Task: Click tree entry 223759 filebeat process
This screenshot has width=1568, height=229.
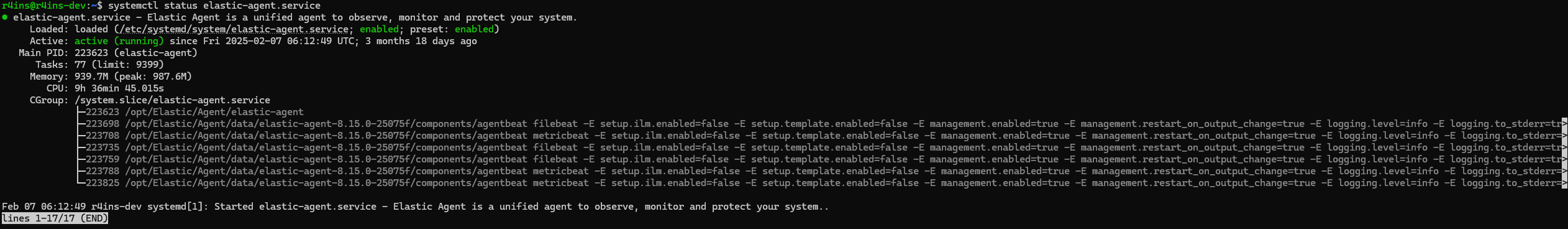Action: coord(821,159)
